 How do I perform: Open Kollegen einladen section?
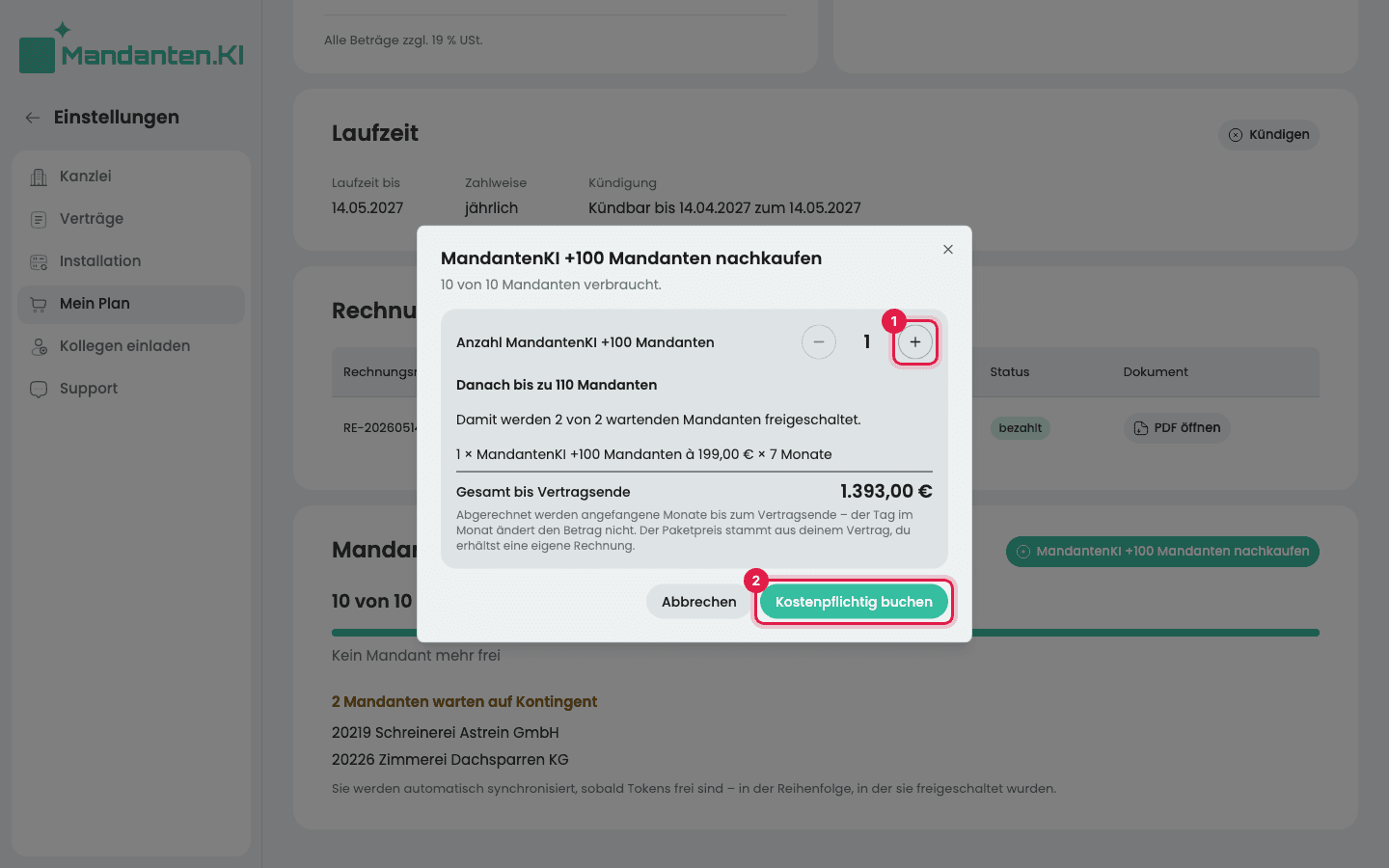pos(131,346)
